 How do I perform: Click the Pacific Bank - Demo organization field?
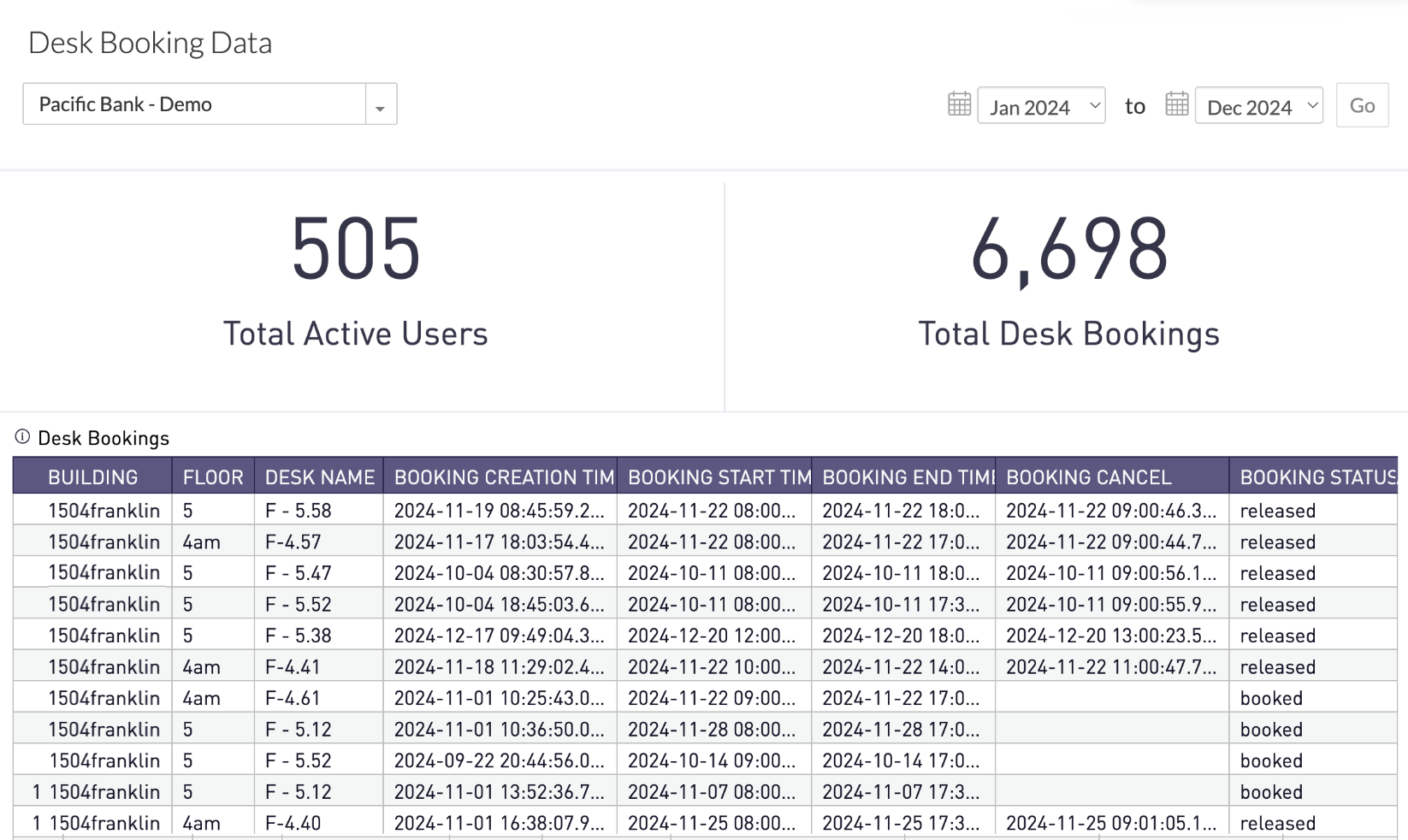click(195, 104)
